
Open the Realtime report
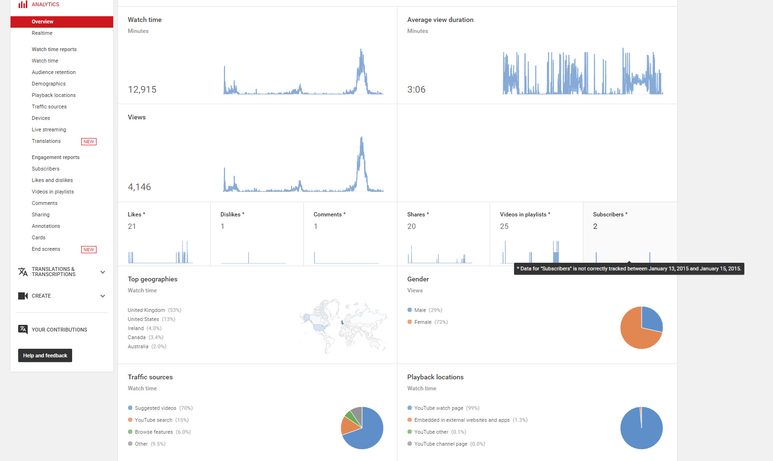point(42,33)
